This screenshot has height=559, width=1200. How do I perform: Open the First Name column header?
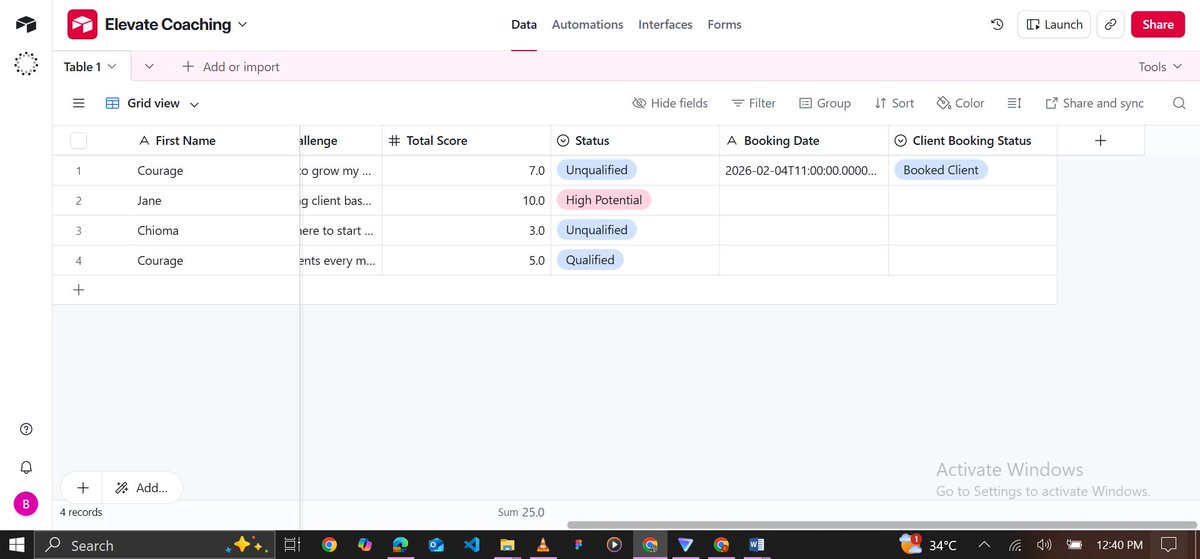point(178,141)
